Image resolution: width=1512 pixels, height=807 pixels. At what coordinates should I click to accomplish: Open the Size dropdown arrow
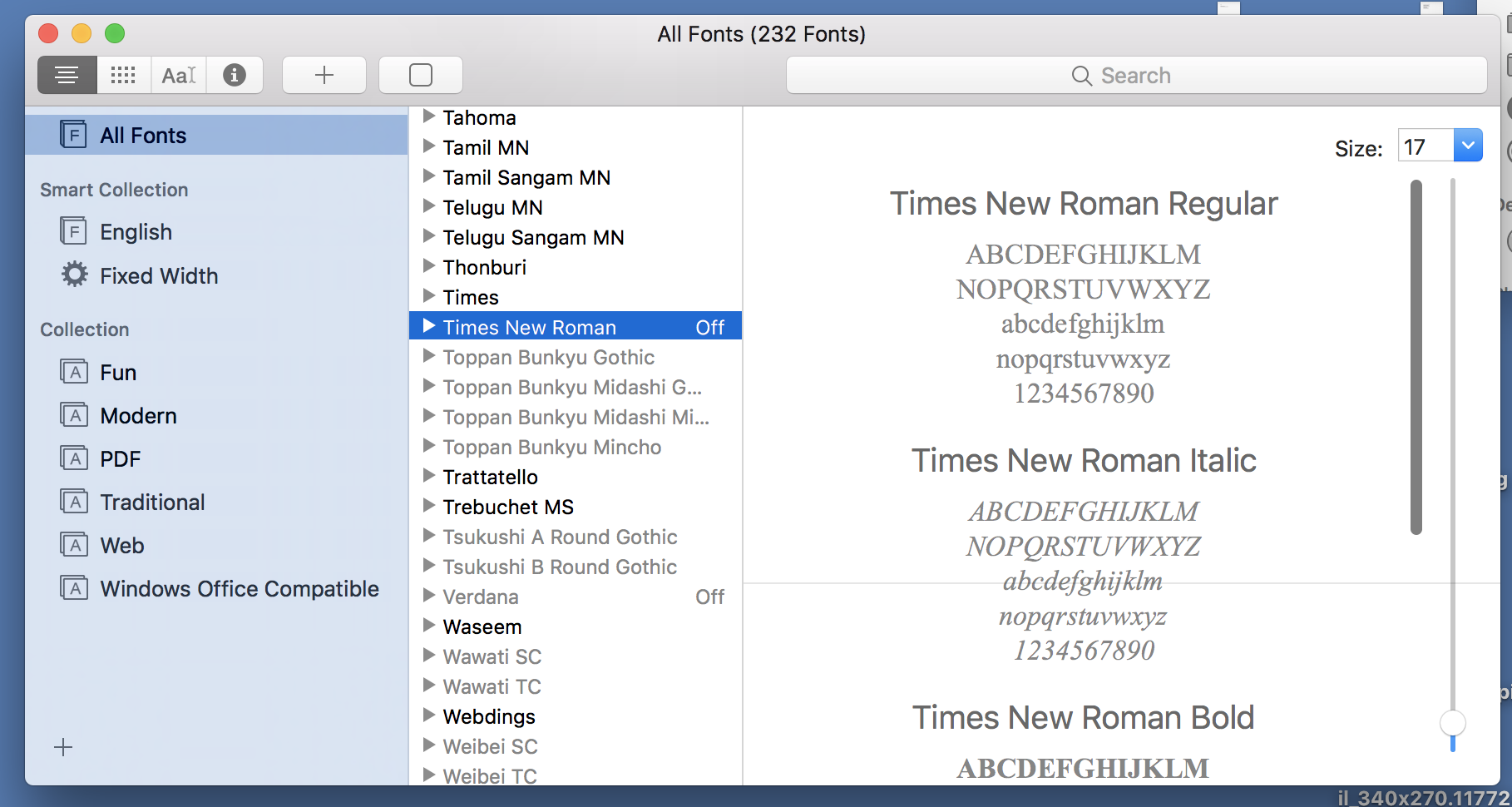click(x=1468, y=146)
